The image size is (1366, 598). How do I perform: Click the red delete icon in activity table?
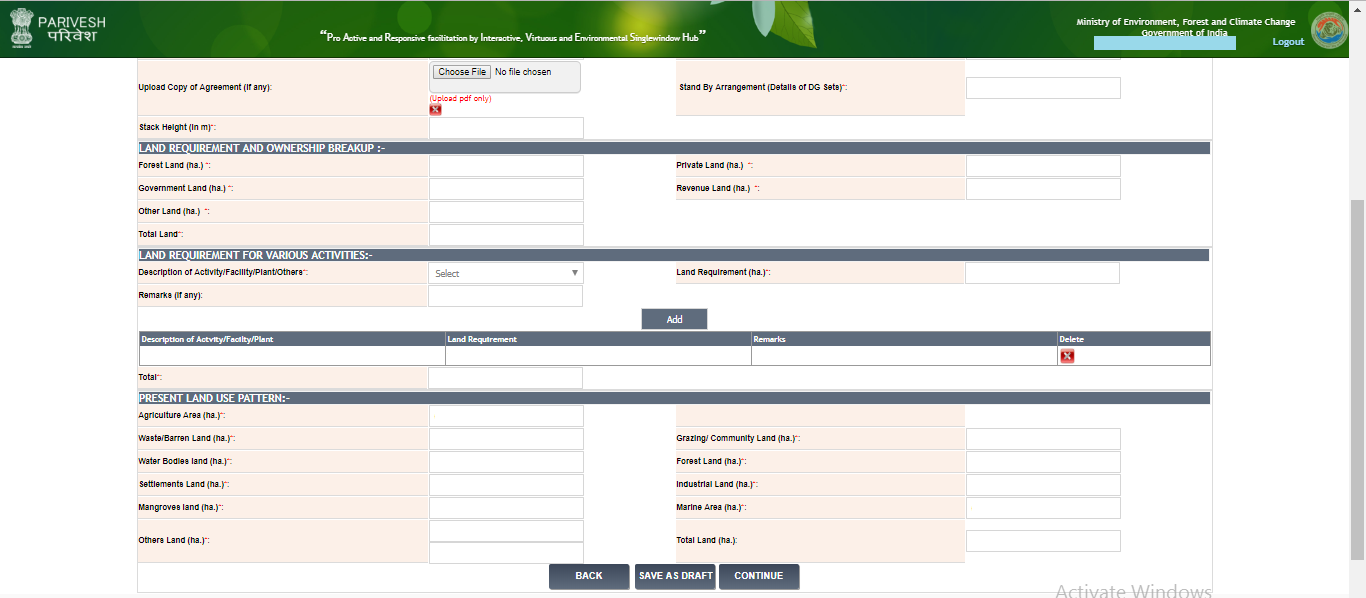1067,356
